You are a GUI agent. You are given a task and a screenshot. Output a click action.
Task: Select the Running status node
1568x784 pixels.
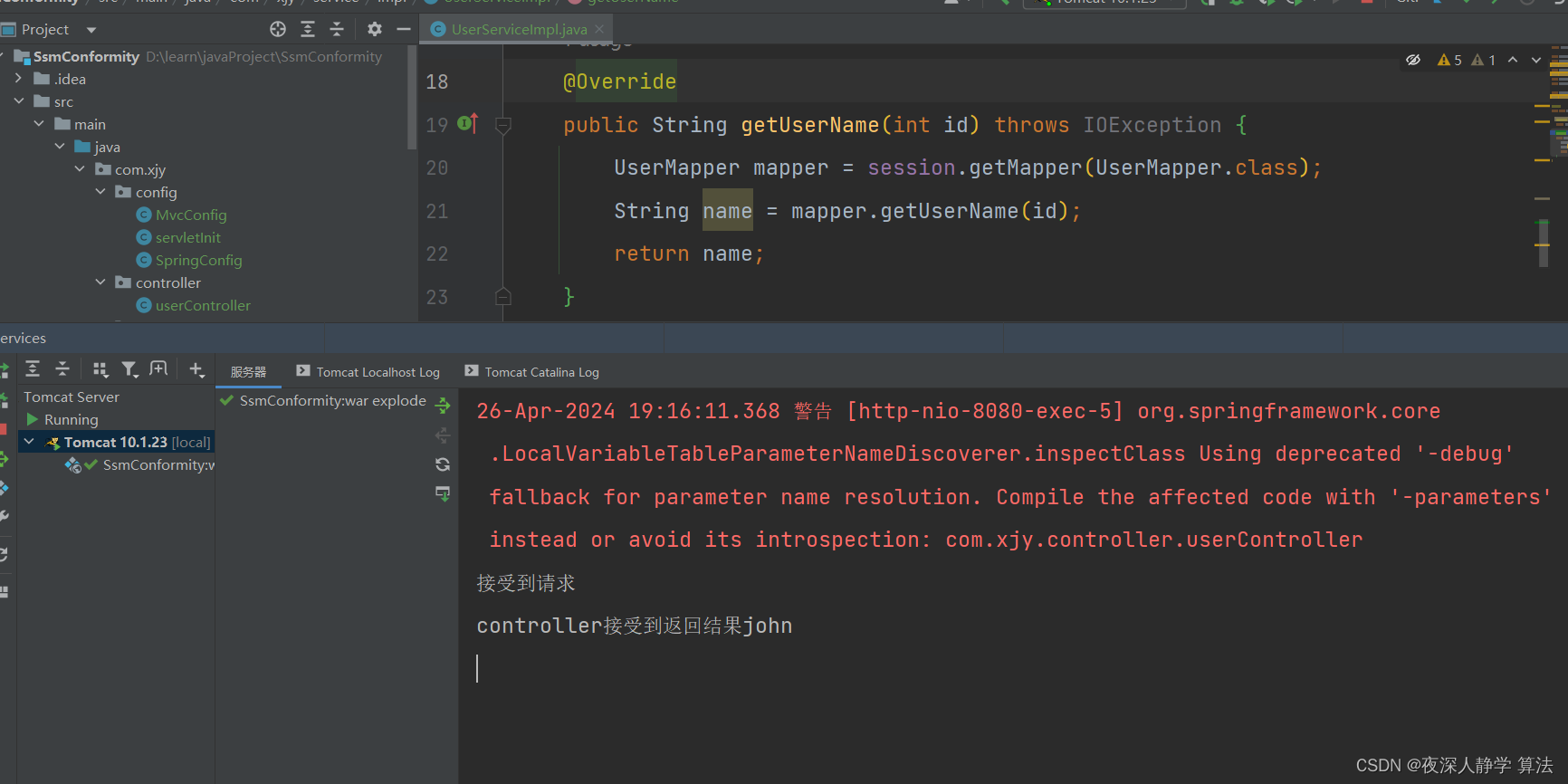tap(71, 419)
